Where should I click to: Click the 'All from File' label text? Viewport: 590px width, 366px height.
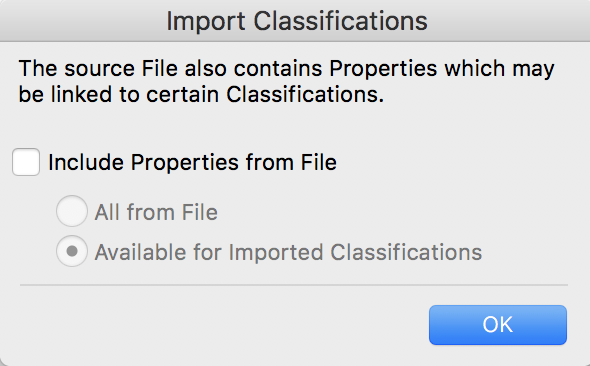pos(156,212)
